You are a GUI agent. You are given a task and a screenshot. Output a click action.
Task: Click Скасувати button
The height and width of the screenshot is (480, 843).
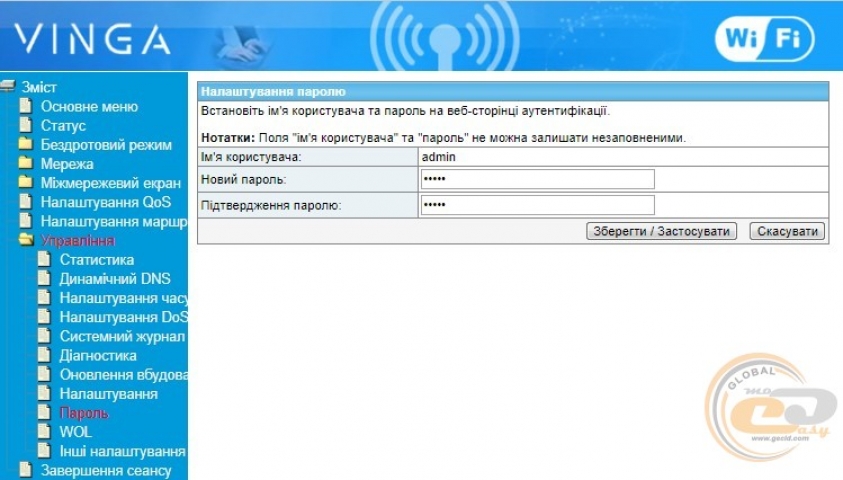[x=787, y=231]
